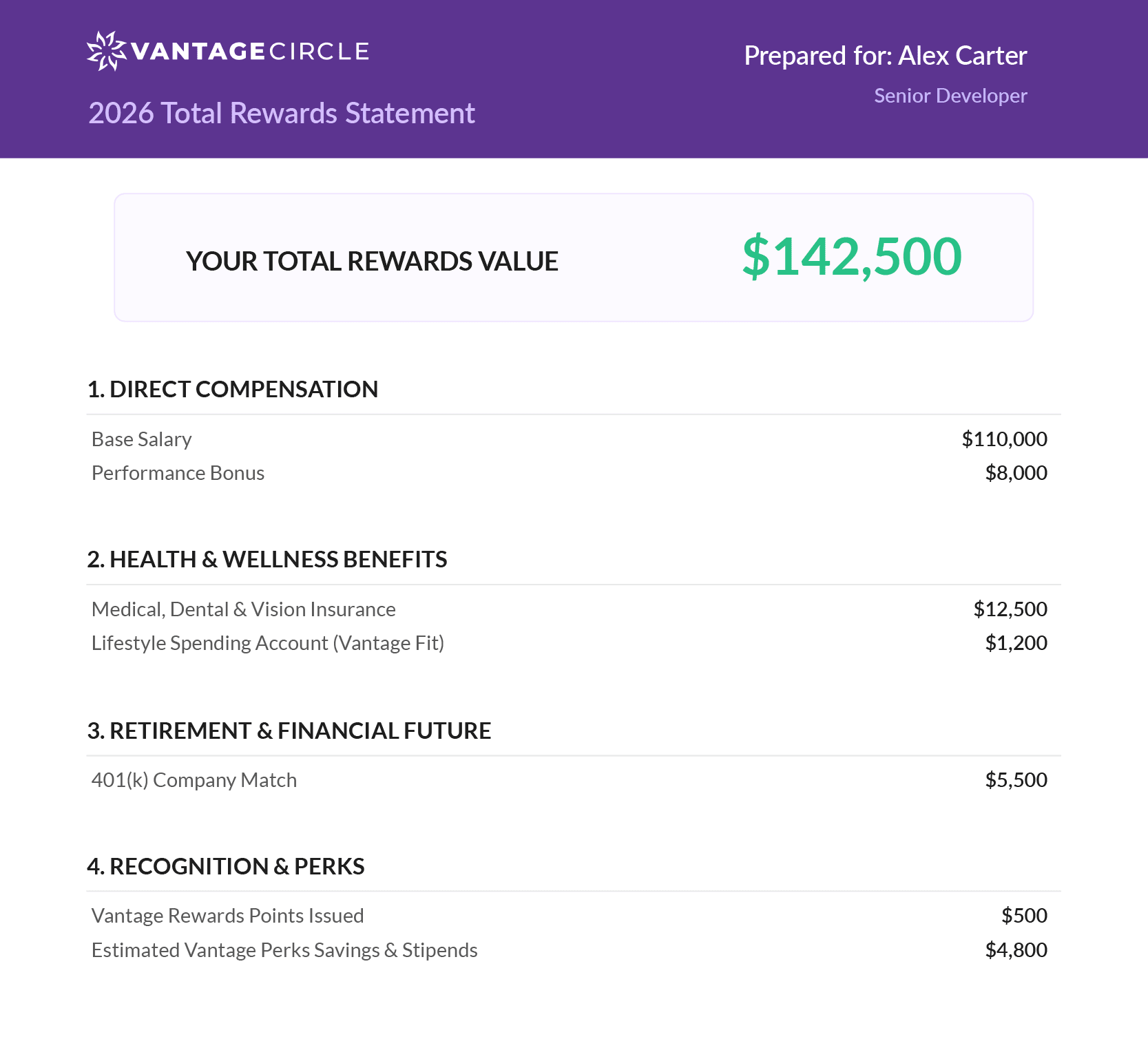Viewport: 1148px width, 1039px height.
Task: Click the Base Salary row label
Action: 142,439
